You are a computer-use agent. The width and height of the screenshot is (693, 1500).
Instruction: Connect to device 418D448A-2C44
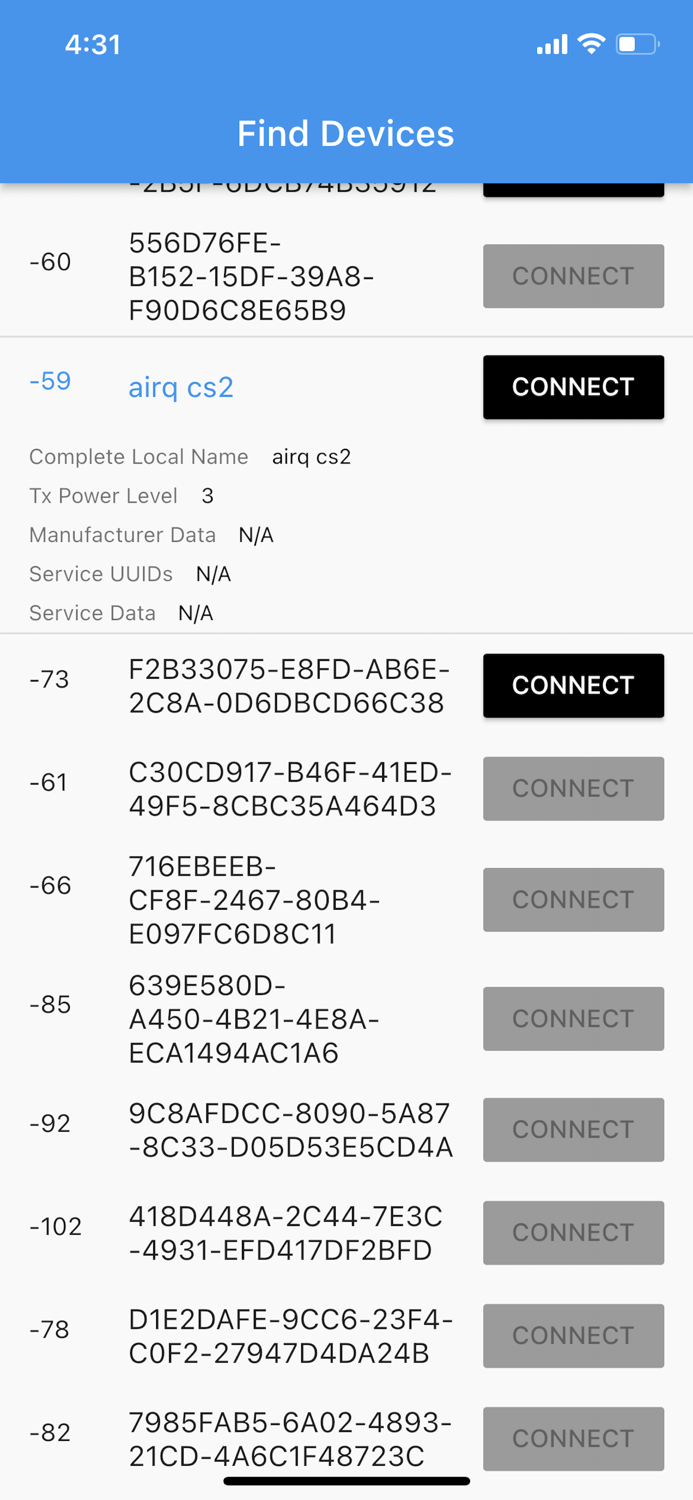pyautogui.click(x=573, y=1232)
